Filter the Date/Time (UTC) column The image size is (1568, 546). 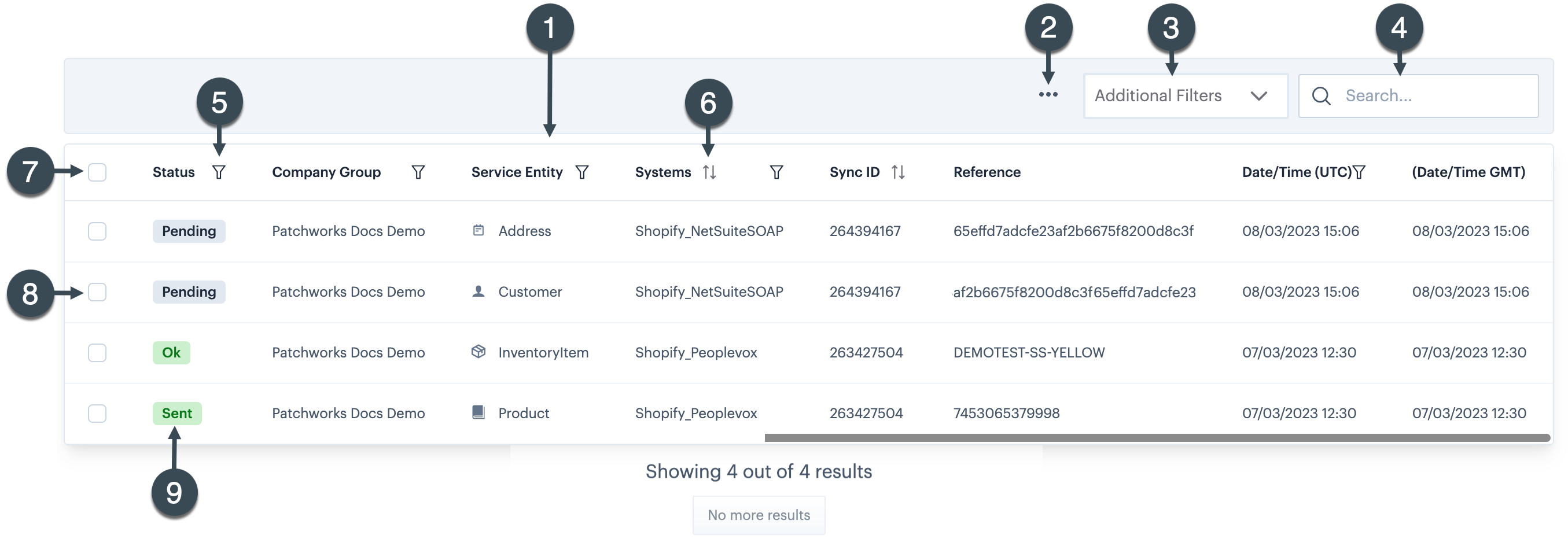pyautogui.click(x=1359, y=172)
